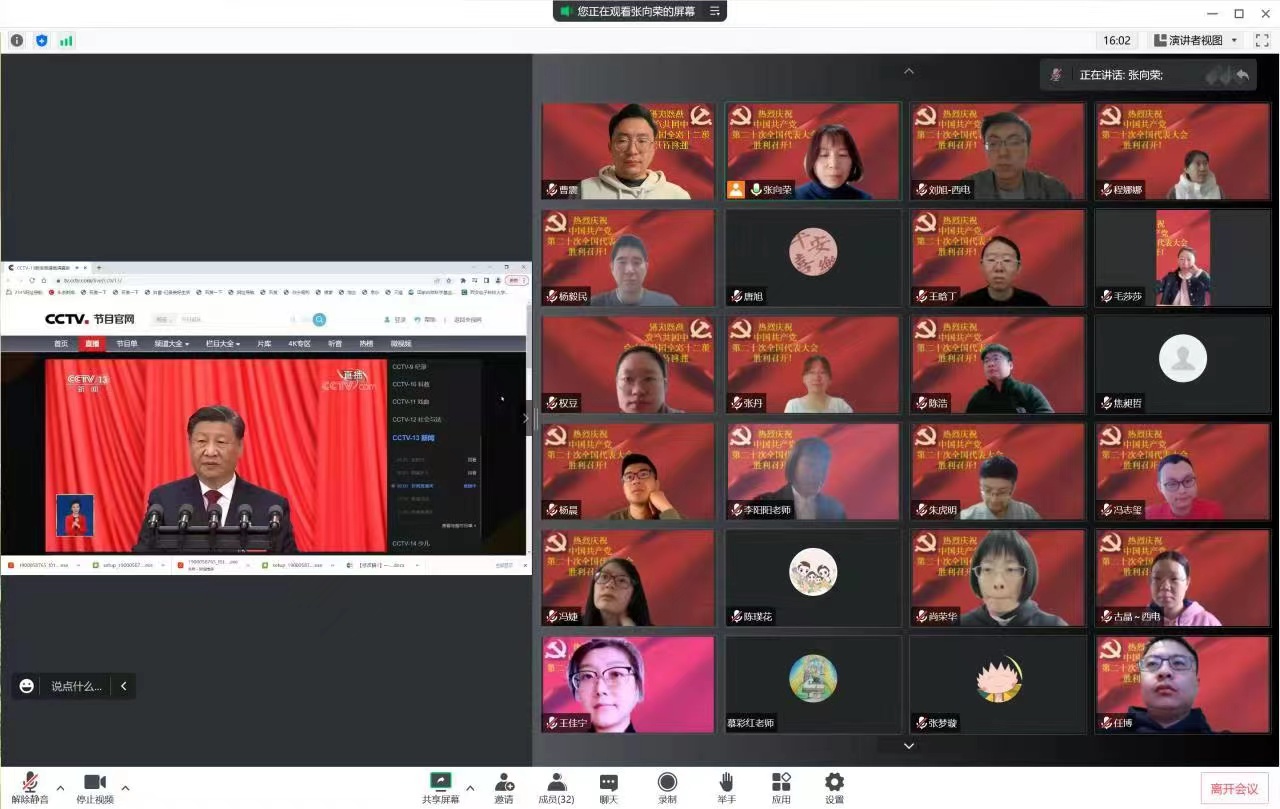Click the 说点什么 chat input field
The height and width of the screenshot is (809, 1280).
[77, 686]
